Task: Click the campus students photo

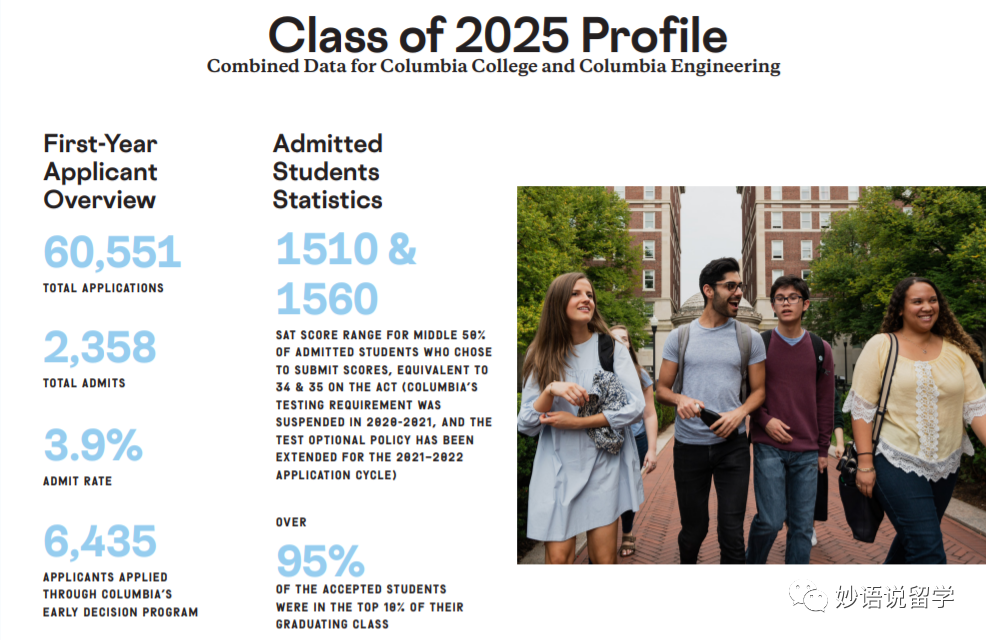Action: pyautogui.click(x=751, y=375)
